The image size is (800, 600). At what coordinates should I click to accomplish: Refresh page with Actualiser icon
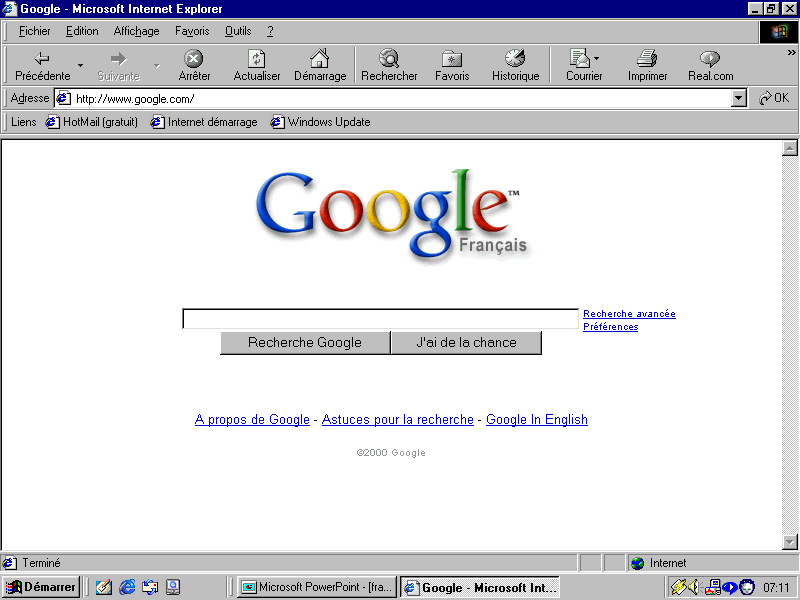tap(257, 59)
